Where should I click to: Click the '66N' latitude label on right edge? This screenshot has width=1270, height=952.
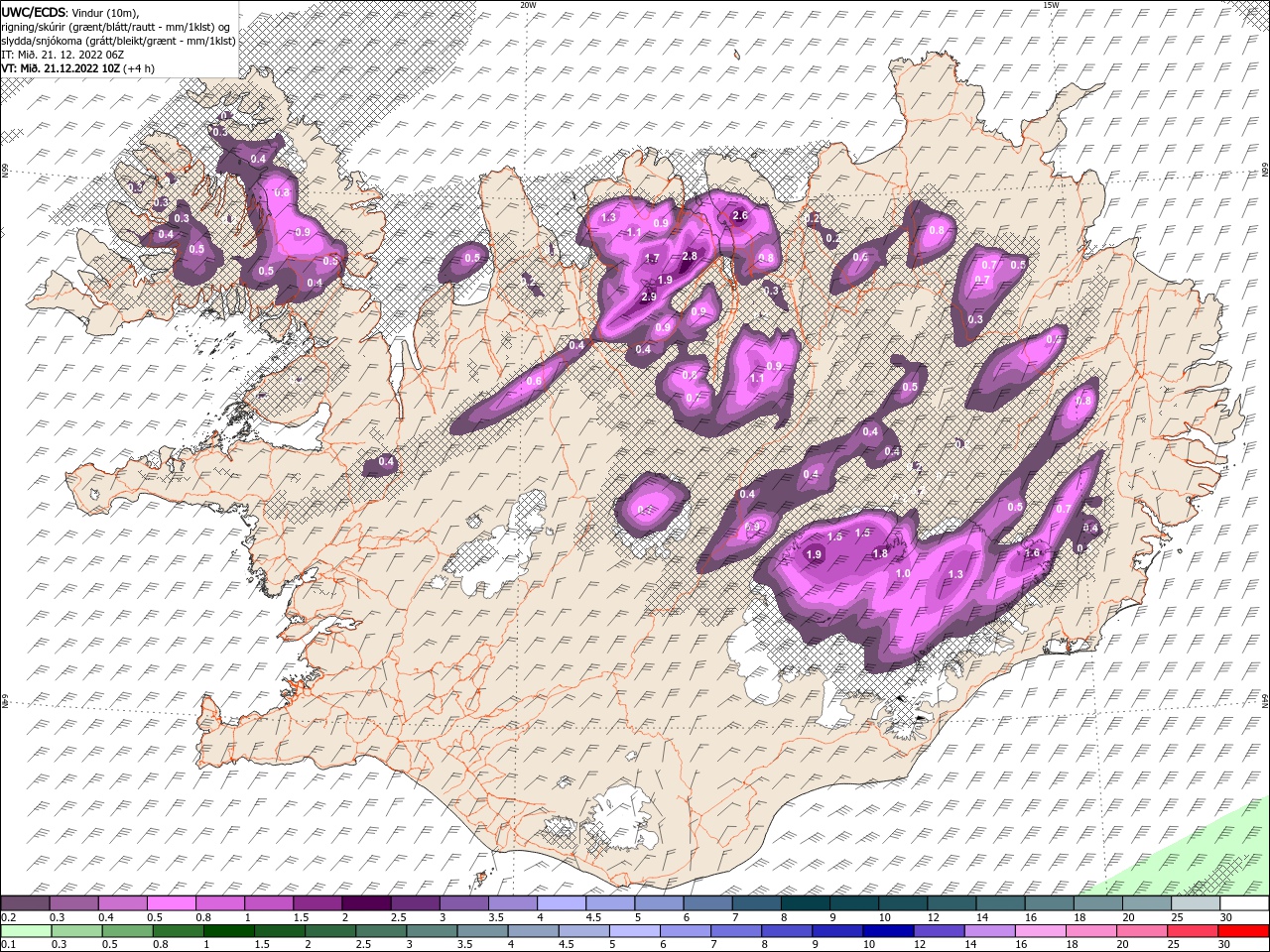click(1265, 171)
